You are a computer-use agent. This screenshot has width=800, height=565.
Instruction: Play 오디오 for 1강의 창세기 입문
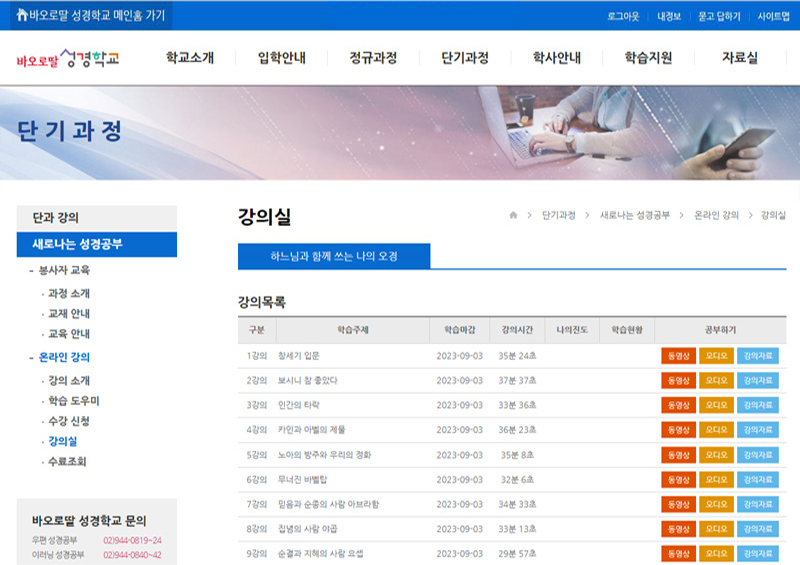coord(716,356)
